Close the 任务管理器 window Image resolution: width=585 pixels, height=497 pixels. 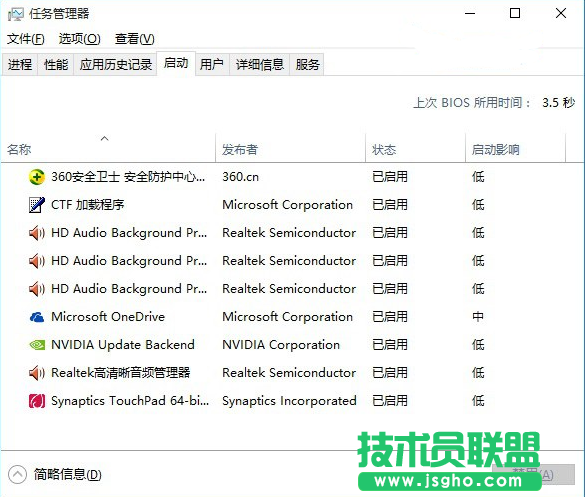pyautogui.click(x=561, y=13)
